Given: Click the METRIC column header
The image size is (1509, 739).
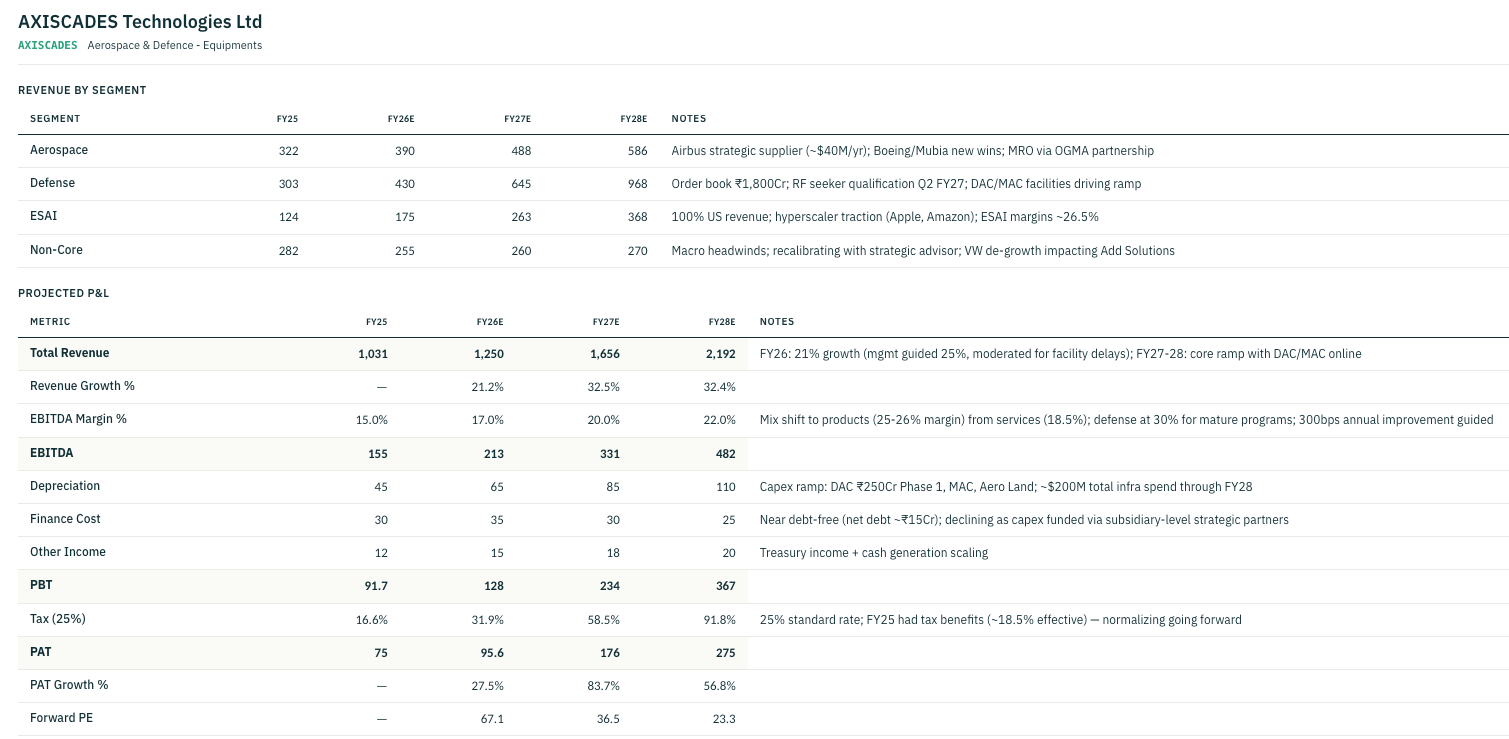Looking at the screenshot, I should click(x=50, y=322).
